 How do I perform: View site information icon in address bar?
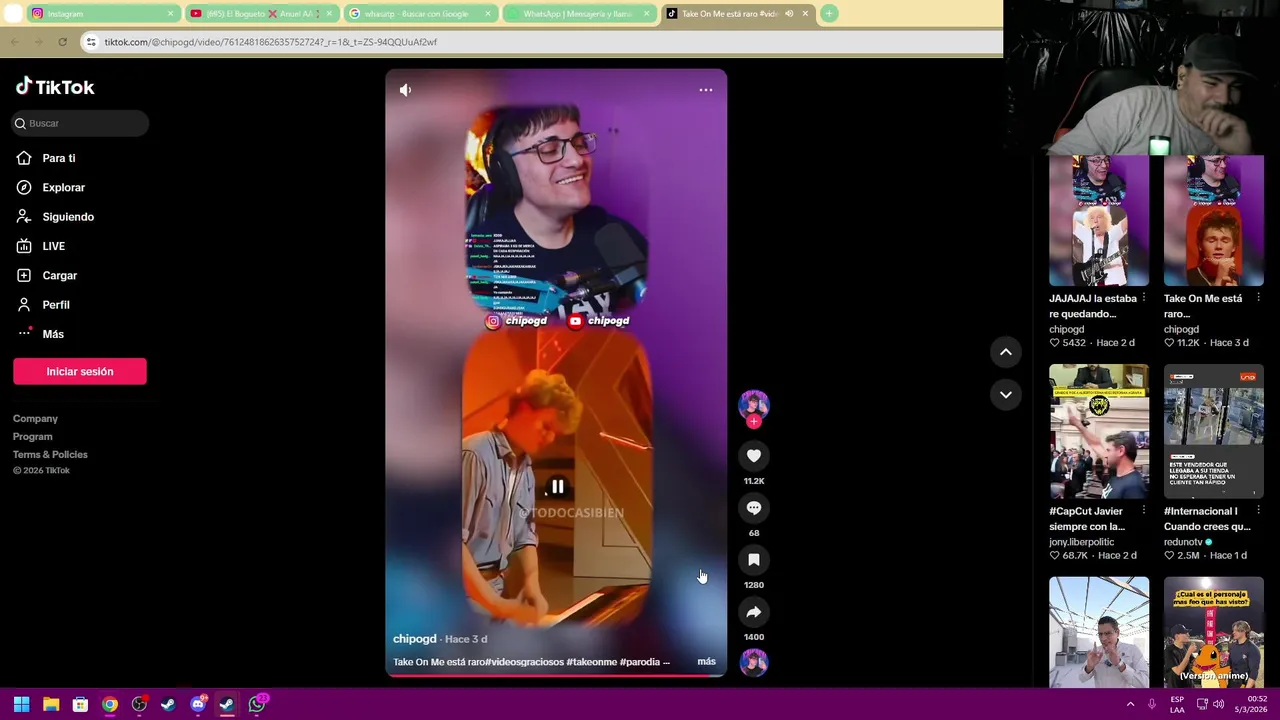click(x=91, y=42)
